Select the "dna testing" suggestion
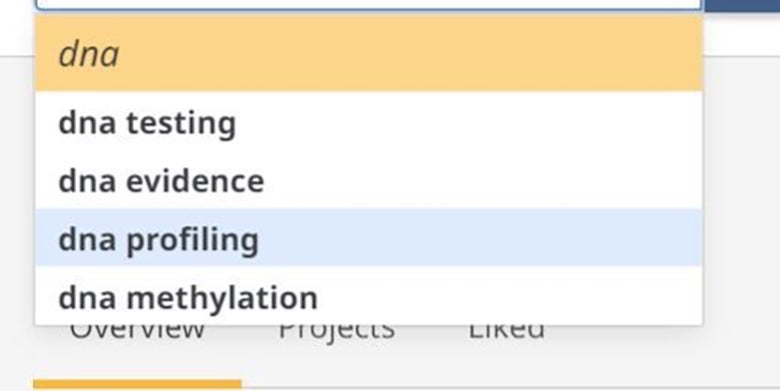 pyautogui.click(x=369, y=122)
